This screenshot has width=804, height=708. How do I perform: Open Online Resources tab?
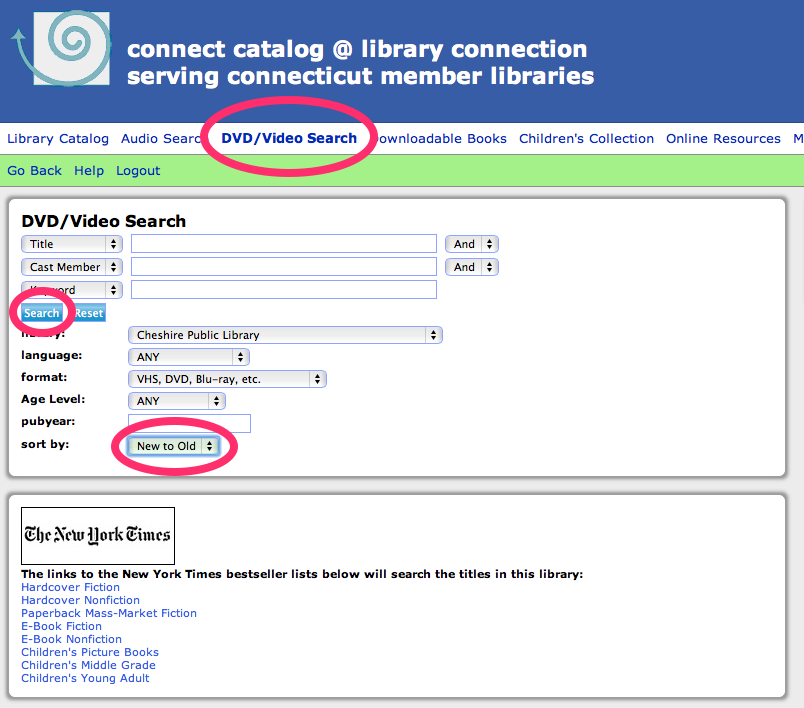tap(723, 139)
